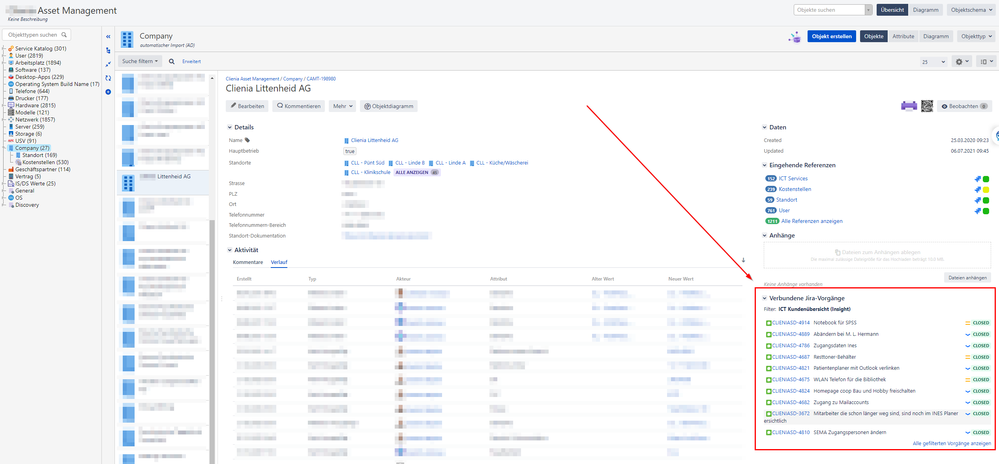
Task: Click in the Objekttypen suchen input field
Action: [x=36, y=34]
